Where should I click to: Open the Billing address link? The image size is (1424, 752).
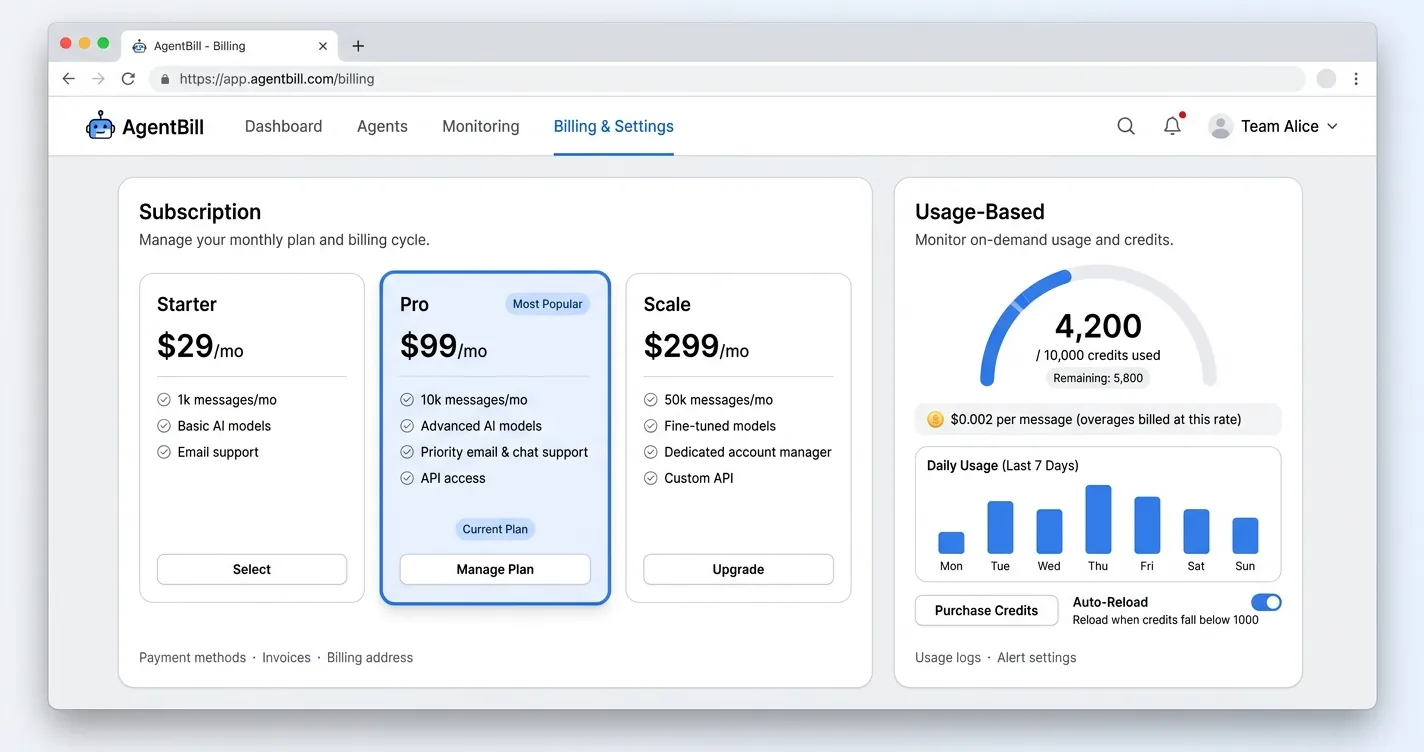point(370,657)
